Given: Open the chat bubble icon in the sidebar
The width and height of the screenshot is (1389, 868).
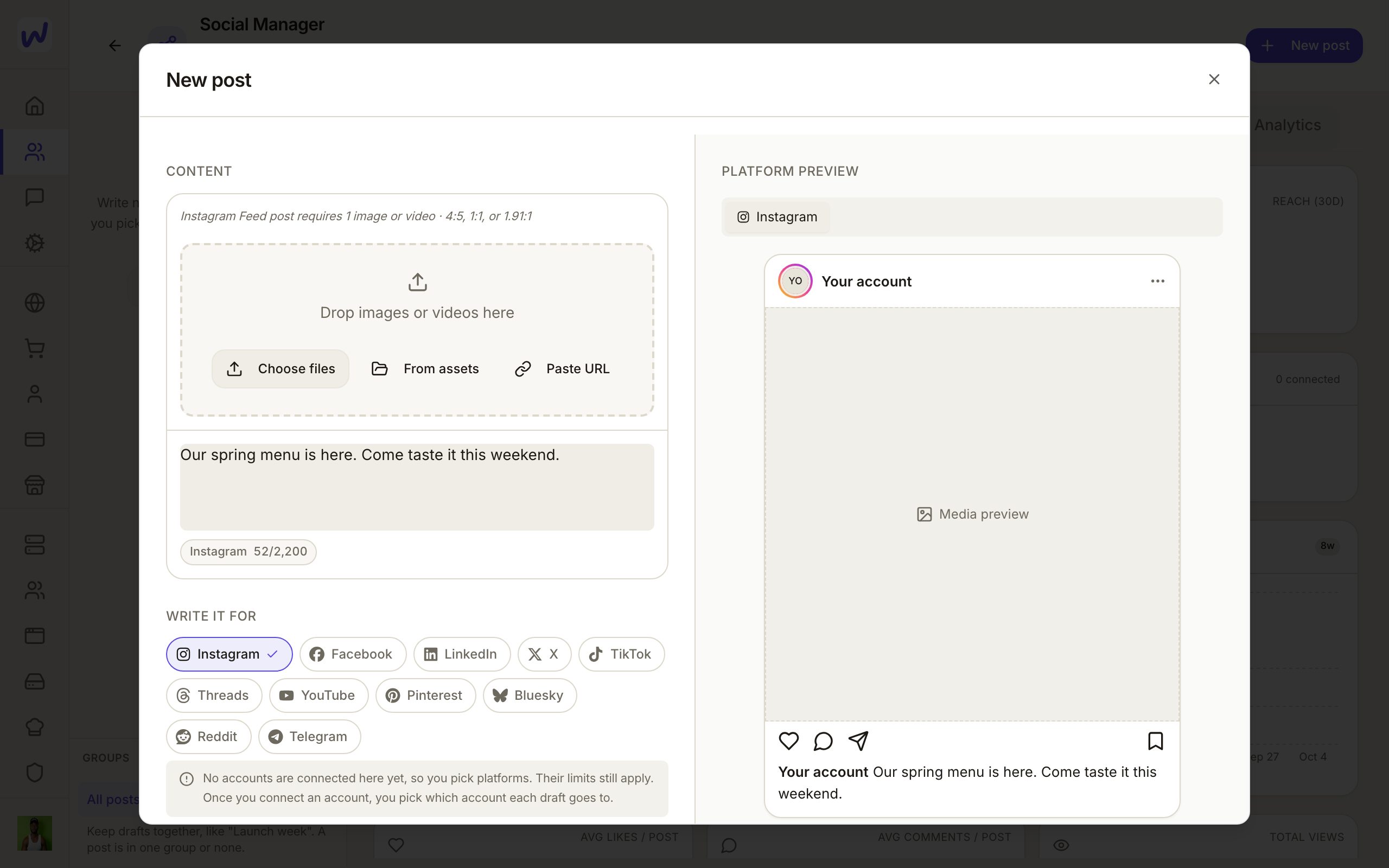Looking at the screenshot, I should click(x=34, y=197).
